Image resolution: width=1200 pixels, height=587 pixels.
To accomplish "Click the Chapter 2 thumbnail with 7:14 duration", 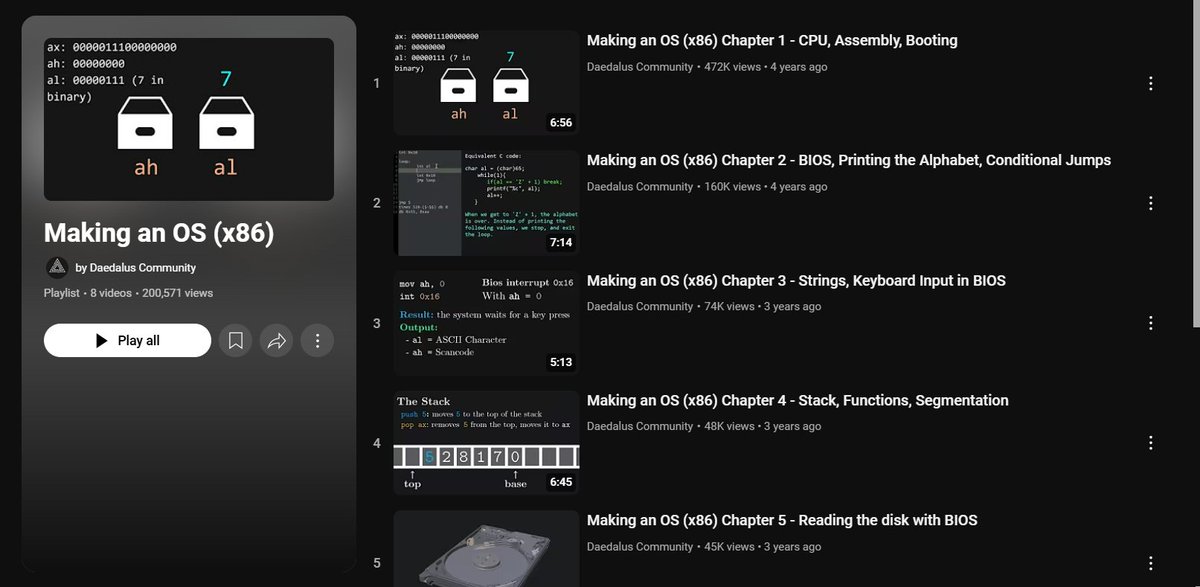I will tap(486, 202).
